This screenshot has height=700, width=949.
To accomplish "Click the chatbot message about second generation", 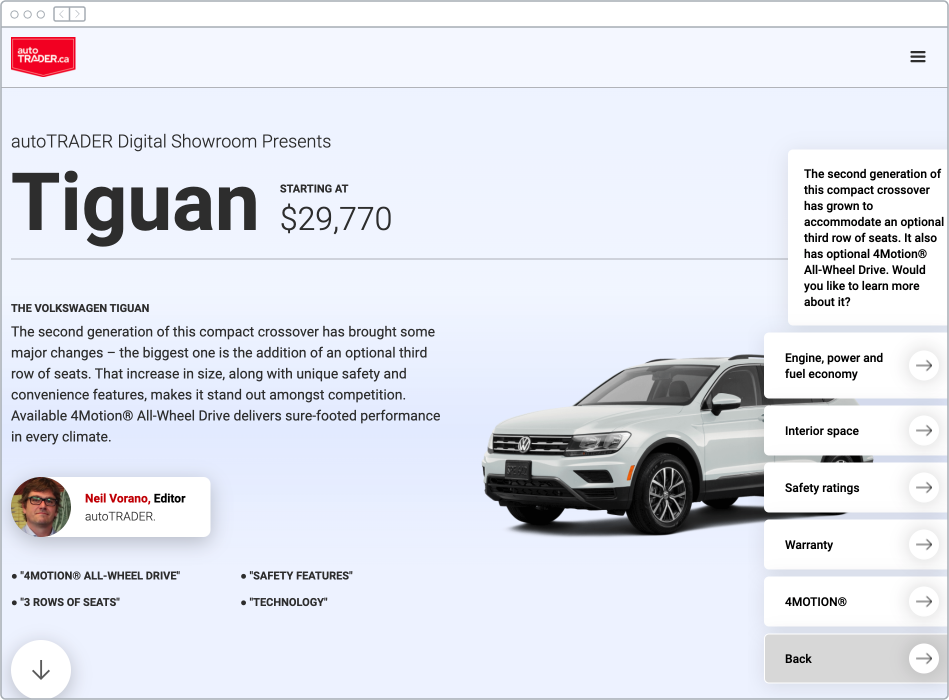I will tap(868, 238).
